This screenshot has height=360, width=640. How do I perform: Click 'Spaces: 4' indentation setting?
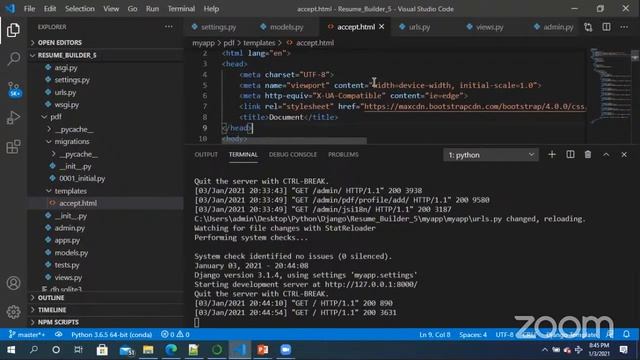click(473, 334)
